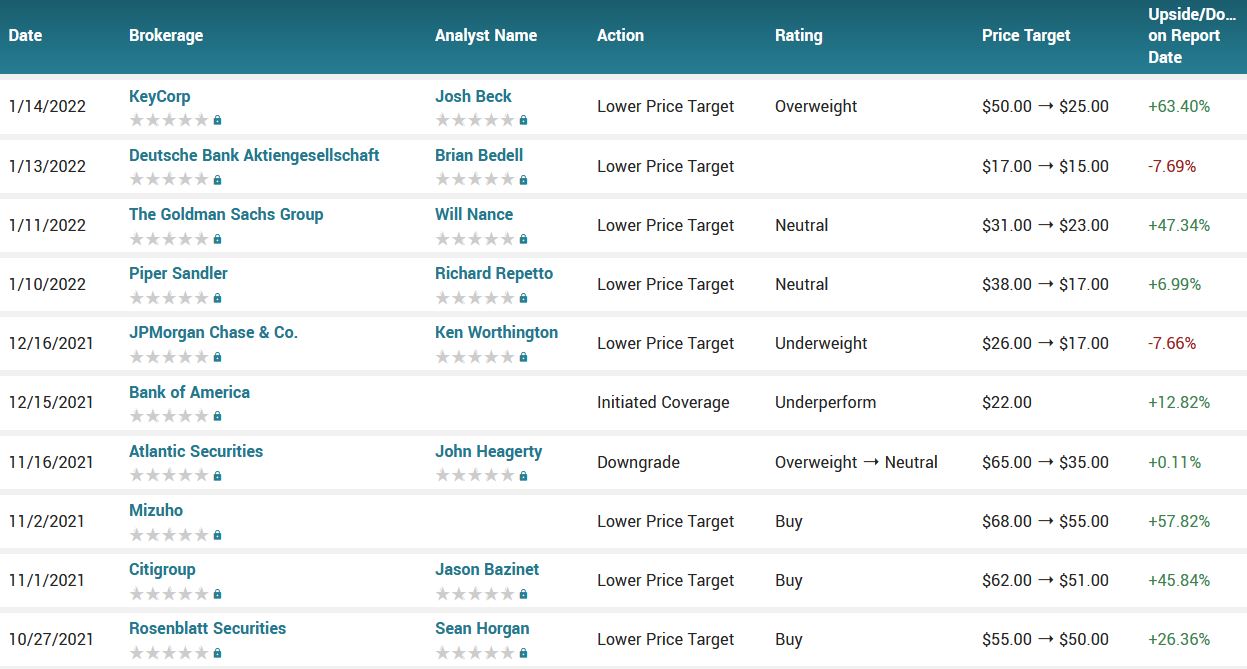This screenshot has width=1247, height=669.
Task: Sort by Action column header
Action: (620, 35)
